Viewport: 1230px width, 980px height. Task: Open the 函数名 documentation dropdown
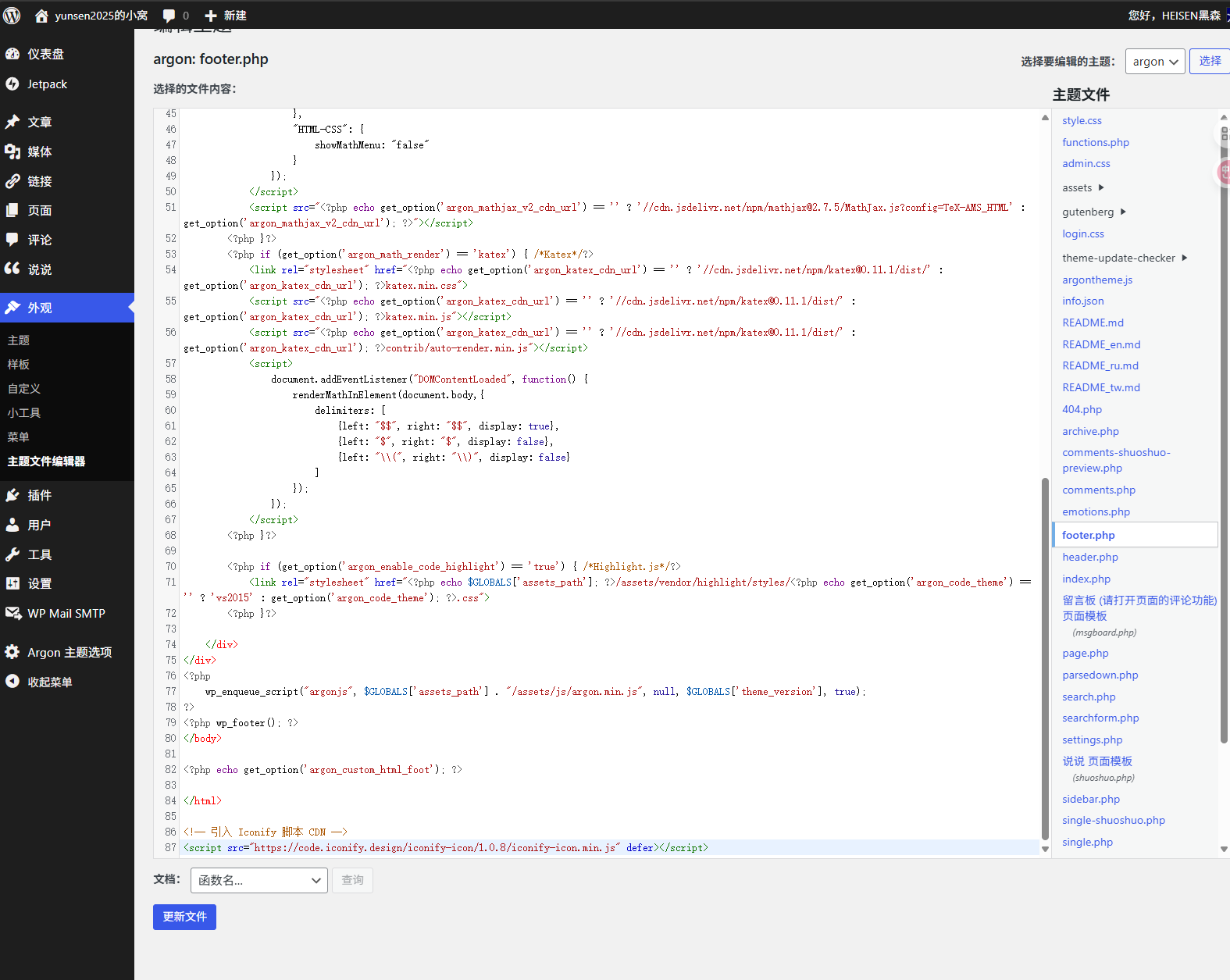pyautogui.click(x=258, y=880)
